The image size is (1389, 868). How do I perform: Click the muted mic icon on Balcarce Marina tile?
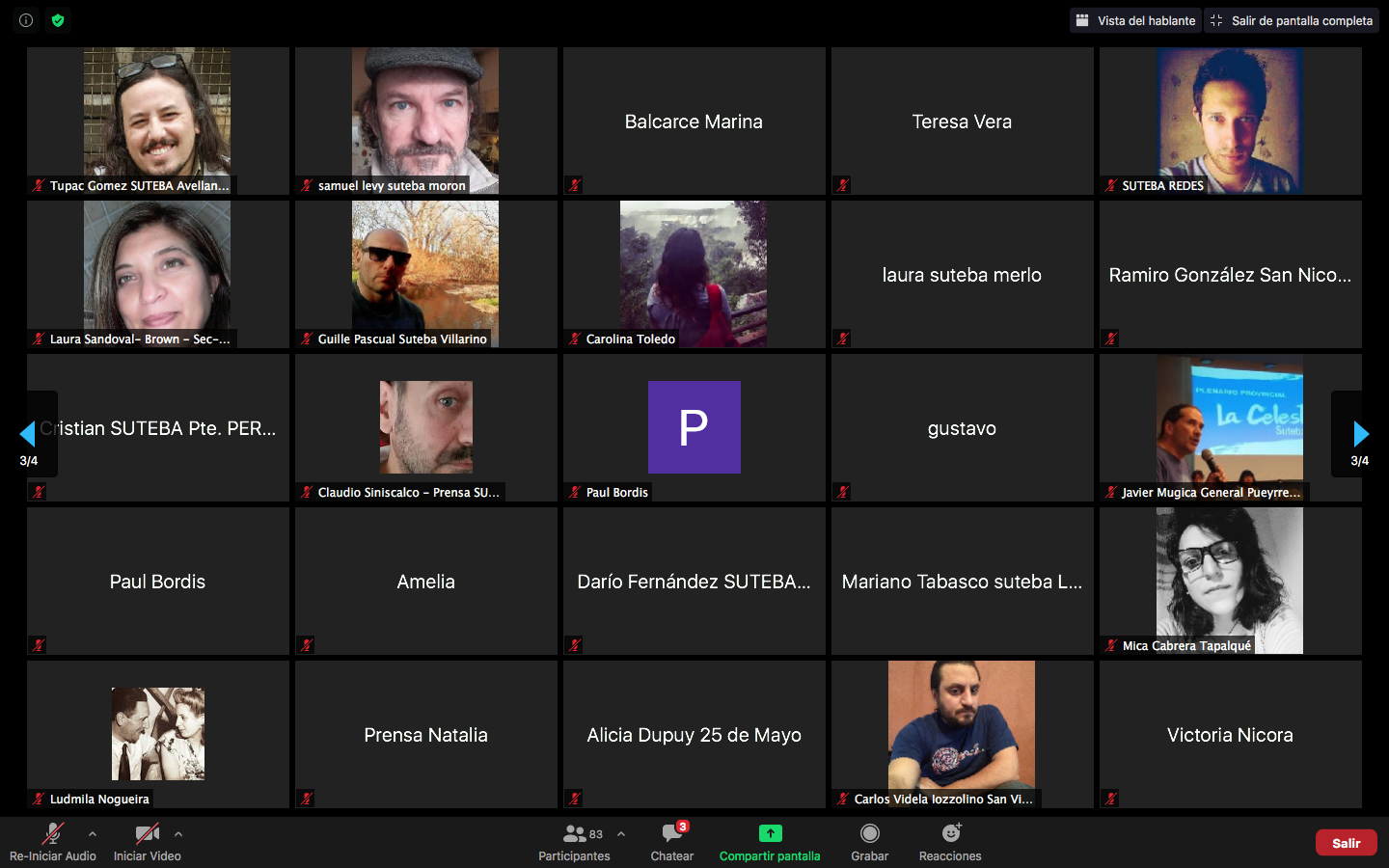point(575,185)
